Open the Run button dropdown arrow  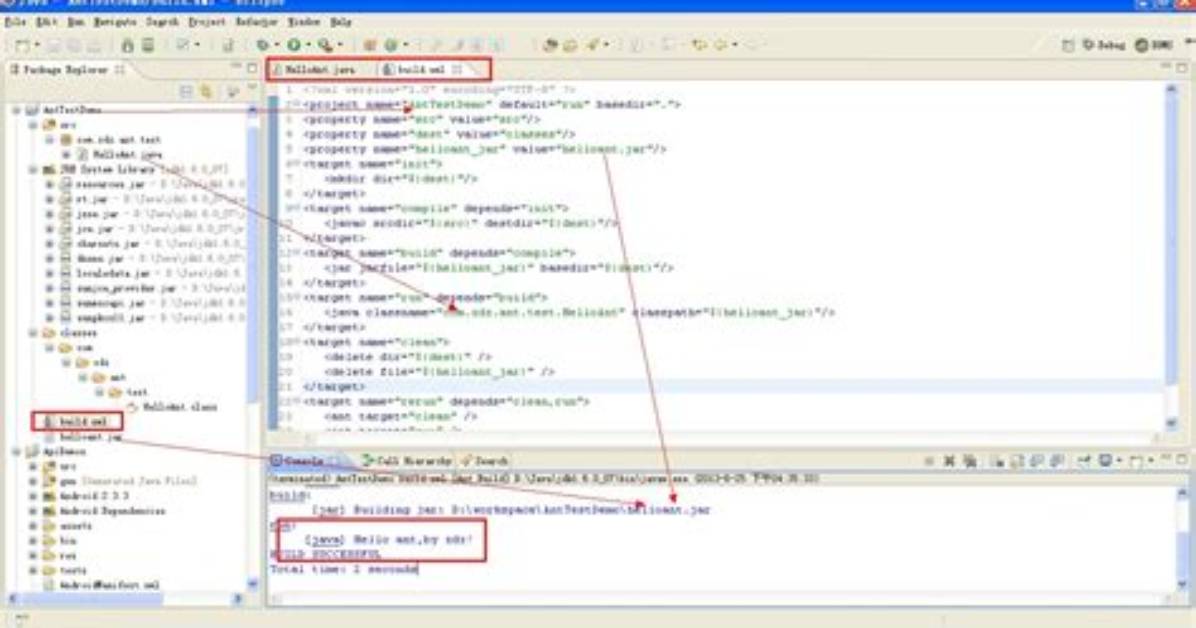click(x=308, y=46)
